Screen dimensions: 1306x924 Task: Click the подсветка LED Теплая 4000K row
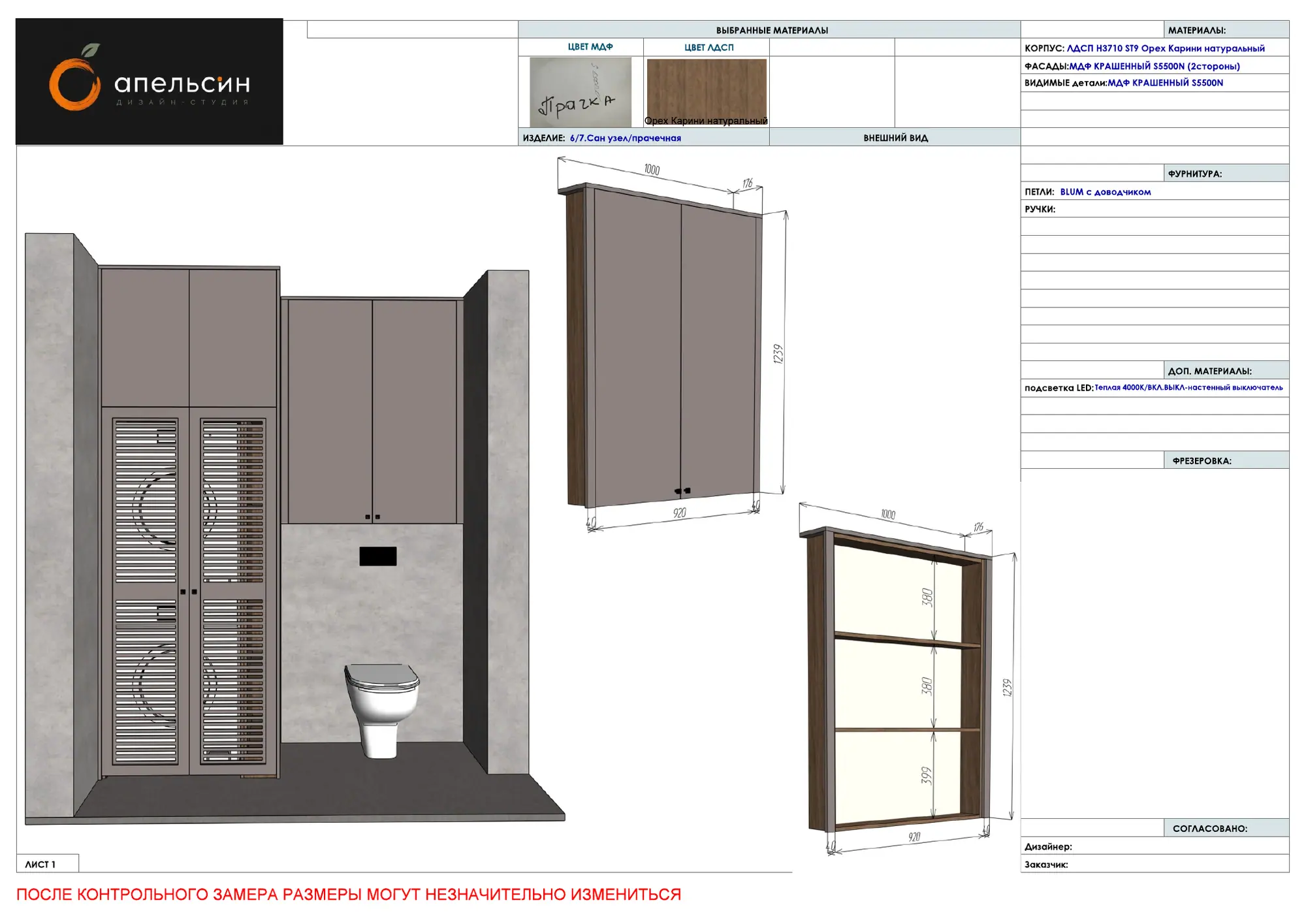click(x=1155, y=388)
